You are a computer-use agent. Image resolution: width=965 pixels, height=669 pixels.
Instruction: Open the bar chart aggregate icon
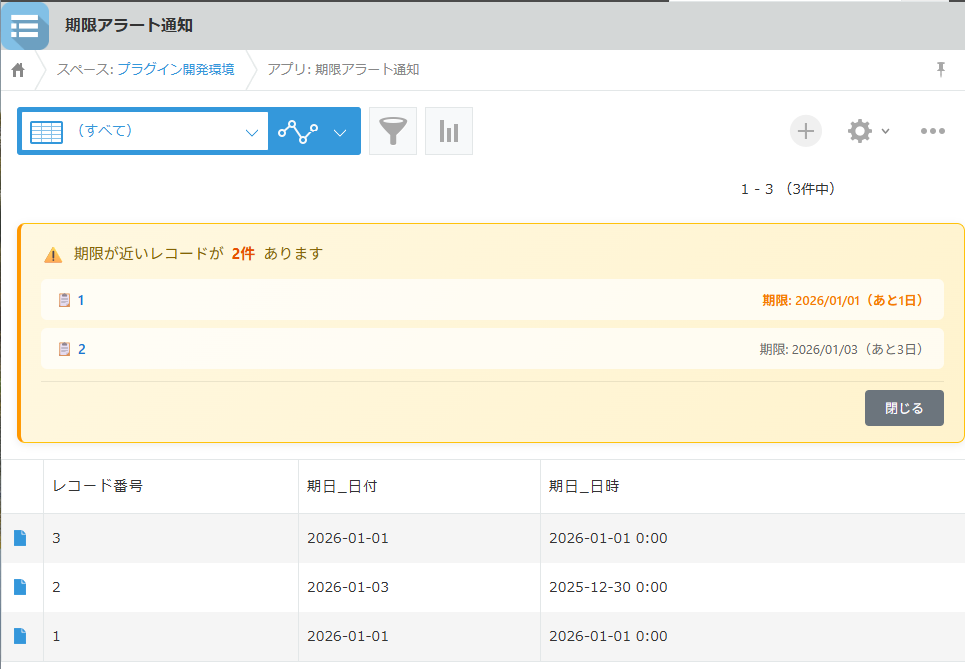(449, 131)
